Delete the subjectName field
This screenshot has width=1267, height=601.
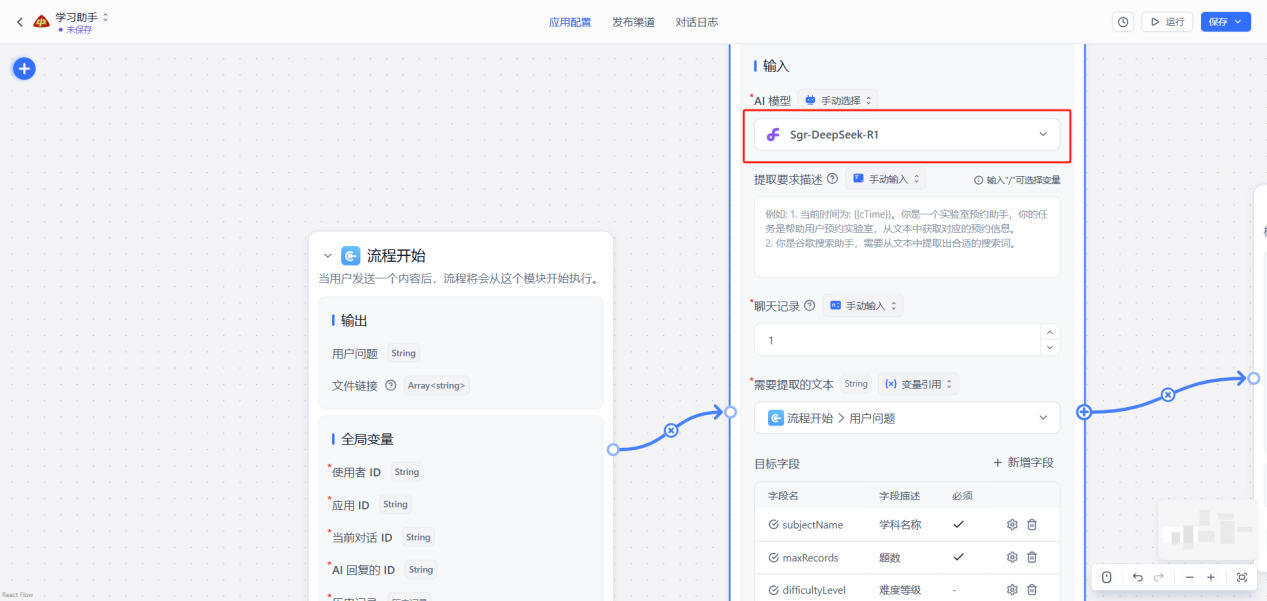(x=1032, y=525)
